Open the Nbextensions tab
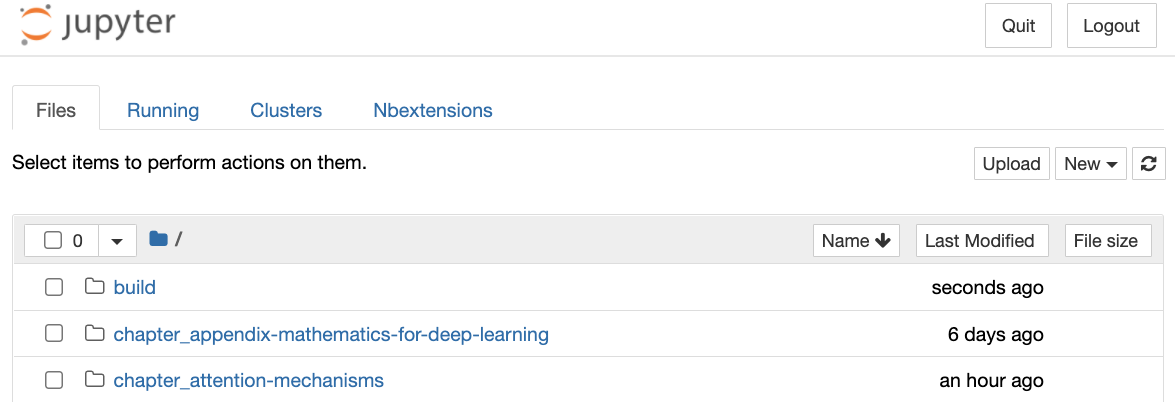Screen dimensions: 1175x402 (432, 111)
